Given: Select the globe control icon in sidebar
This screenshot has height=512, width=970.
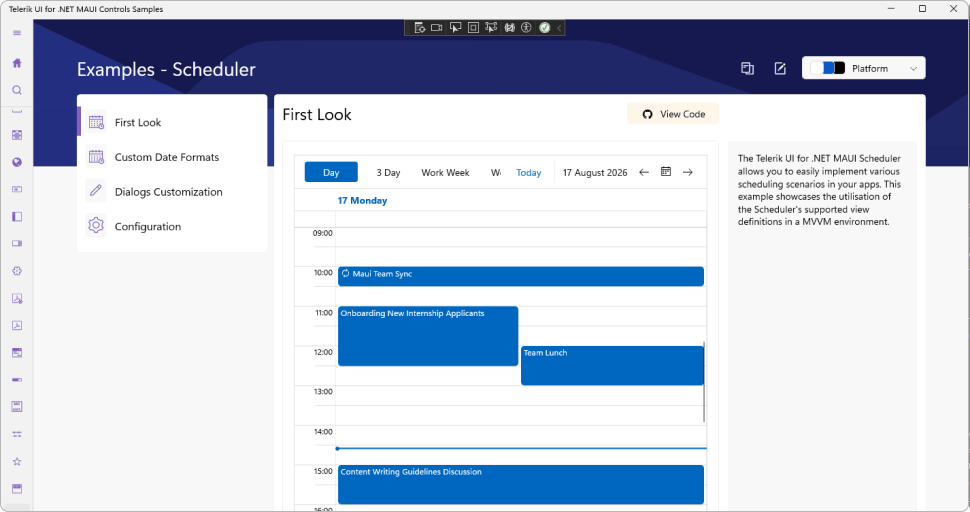Looking at the screenshot, I should pos(17,162).
